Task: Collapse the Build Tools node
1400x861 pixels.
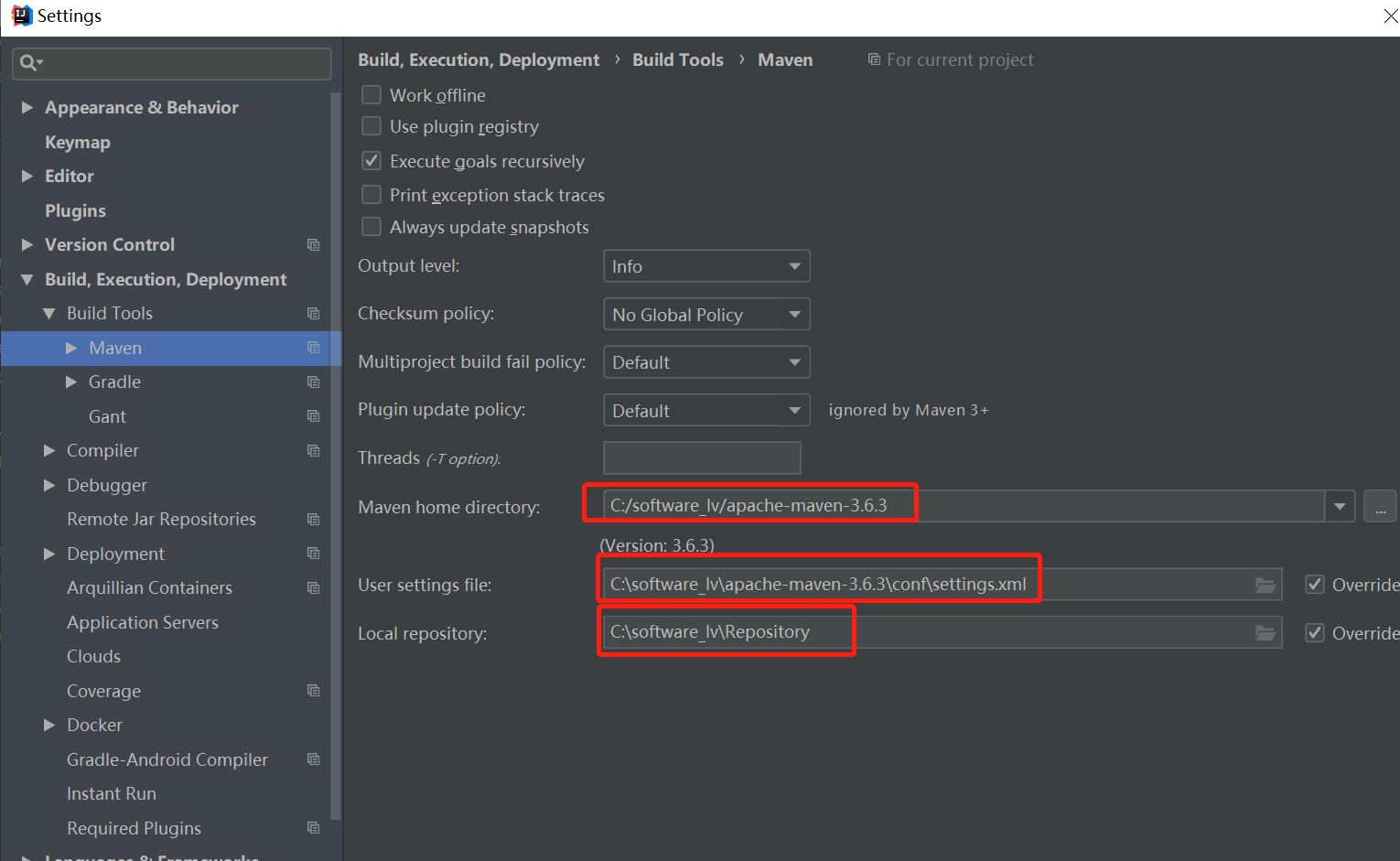Action: (x=49, y=314)
